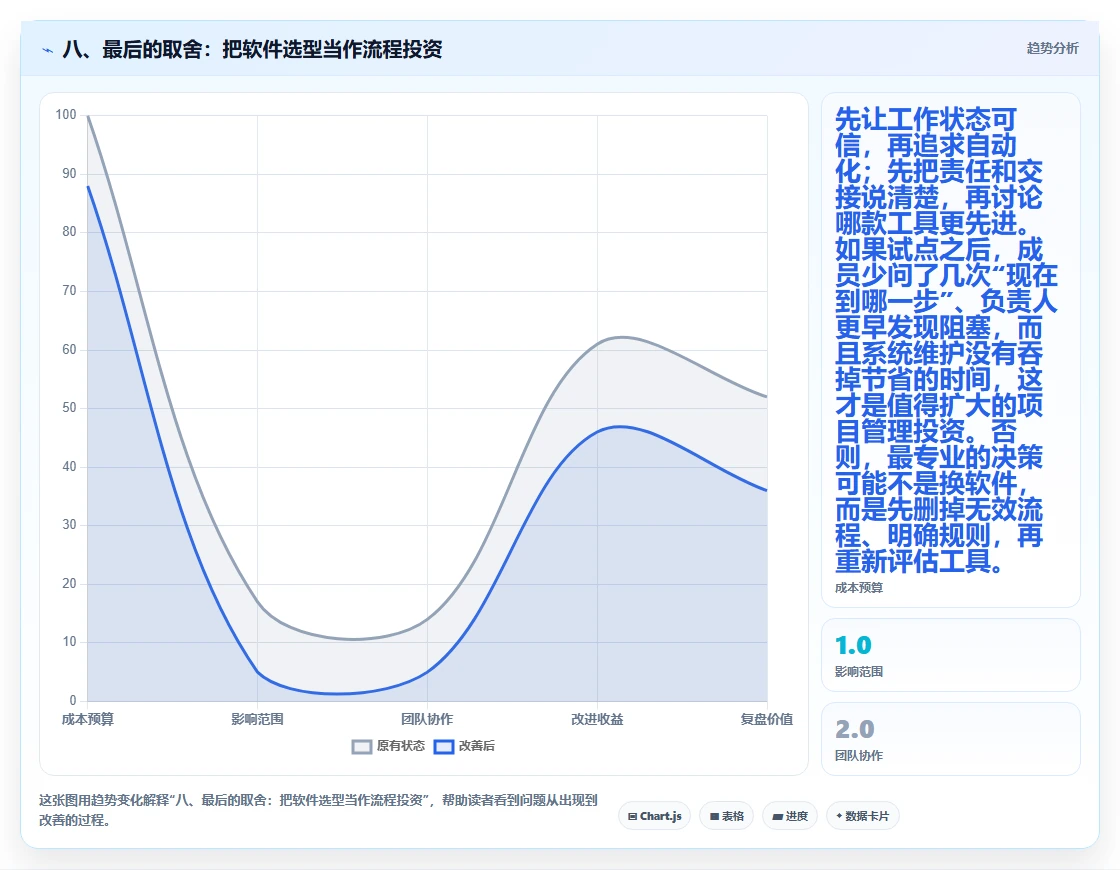Select the 表格 tag chip
Screen dimensions: 1120x870
[x=726, y=816]
